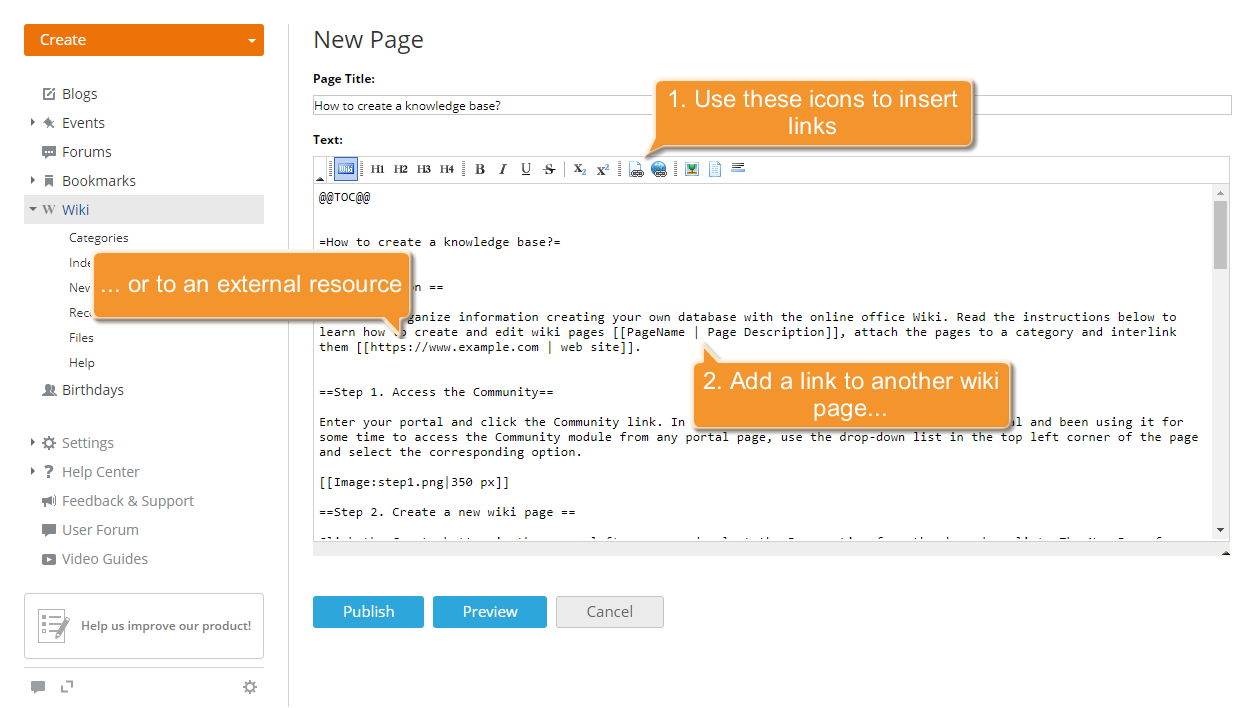The width and height of the screenshot is (1240, 708).
Task: Apply subscript formatting
Action: pyautogui.click(x=580, y=169)
